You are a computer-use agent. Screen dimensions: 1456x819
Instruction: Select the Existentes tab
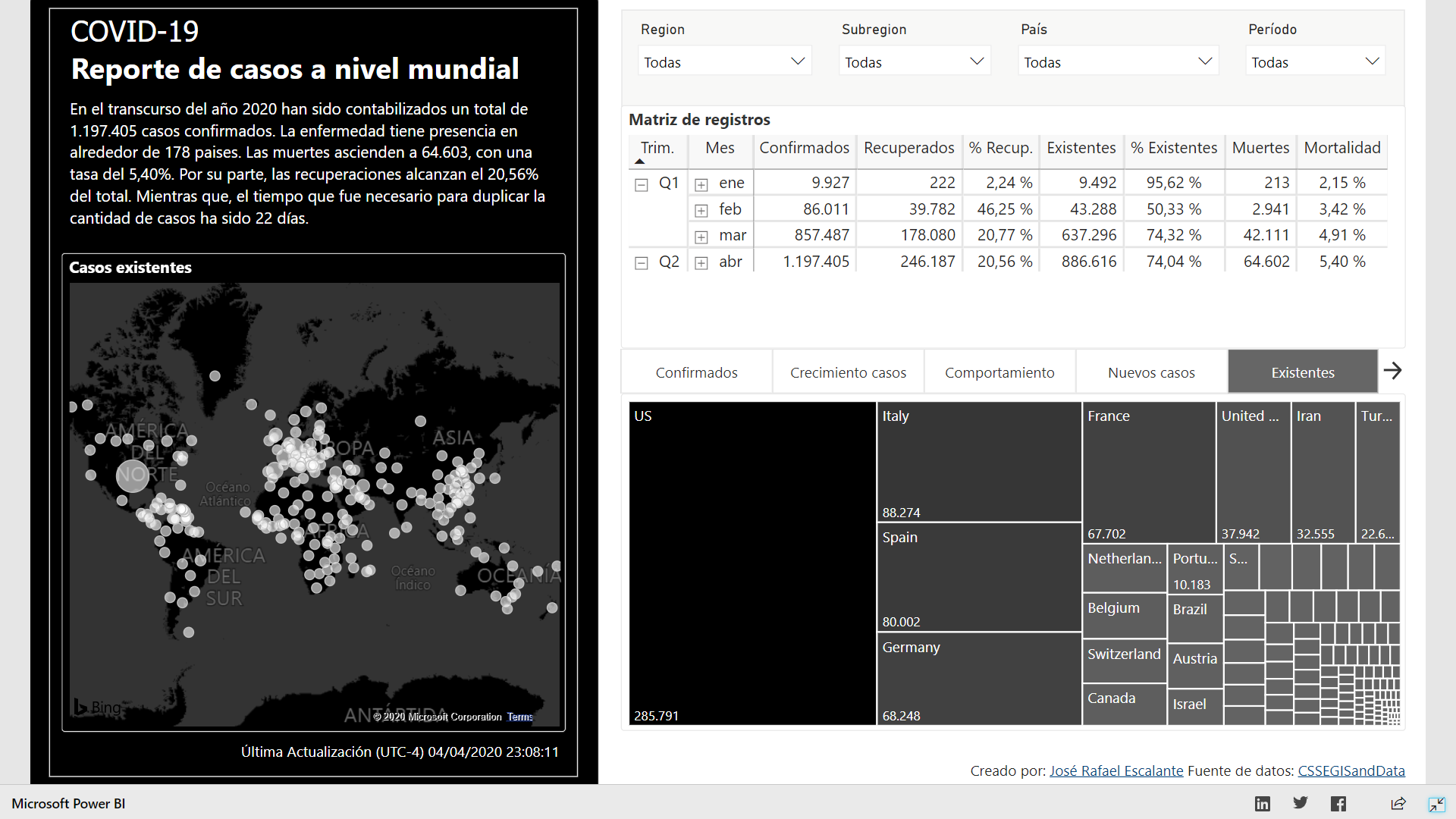(x=1303, y=372)
